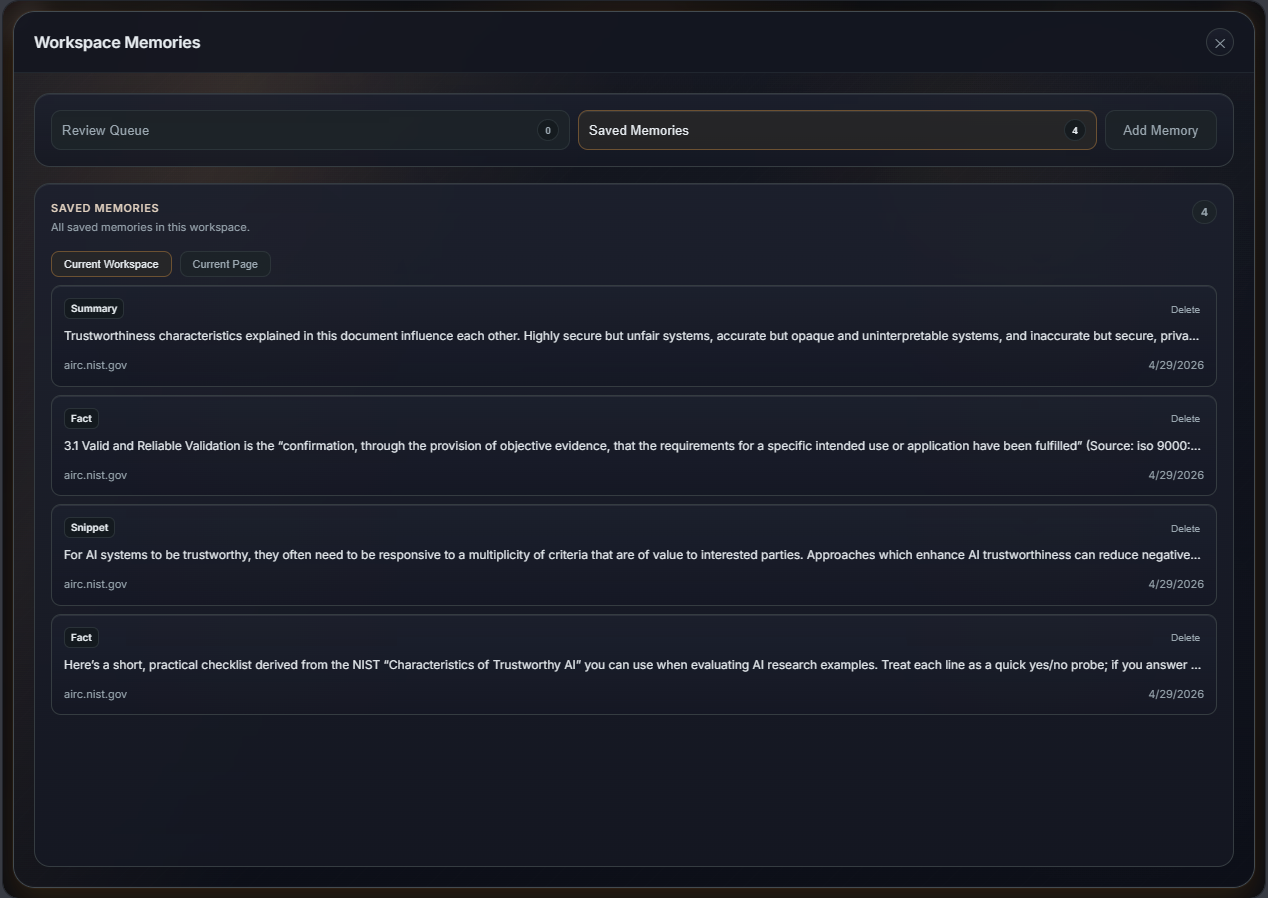Click the Saved Memories tab count badge
1268x898 pixels.
1074,130
